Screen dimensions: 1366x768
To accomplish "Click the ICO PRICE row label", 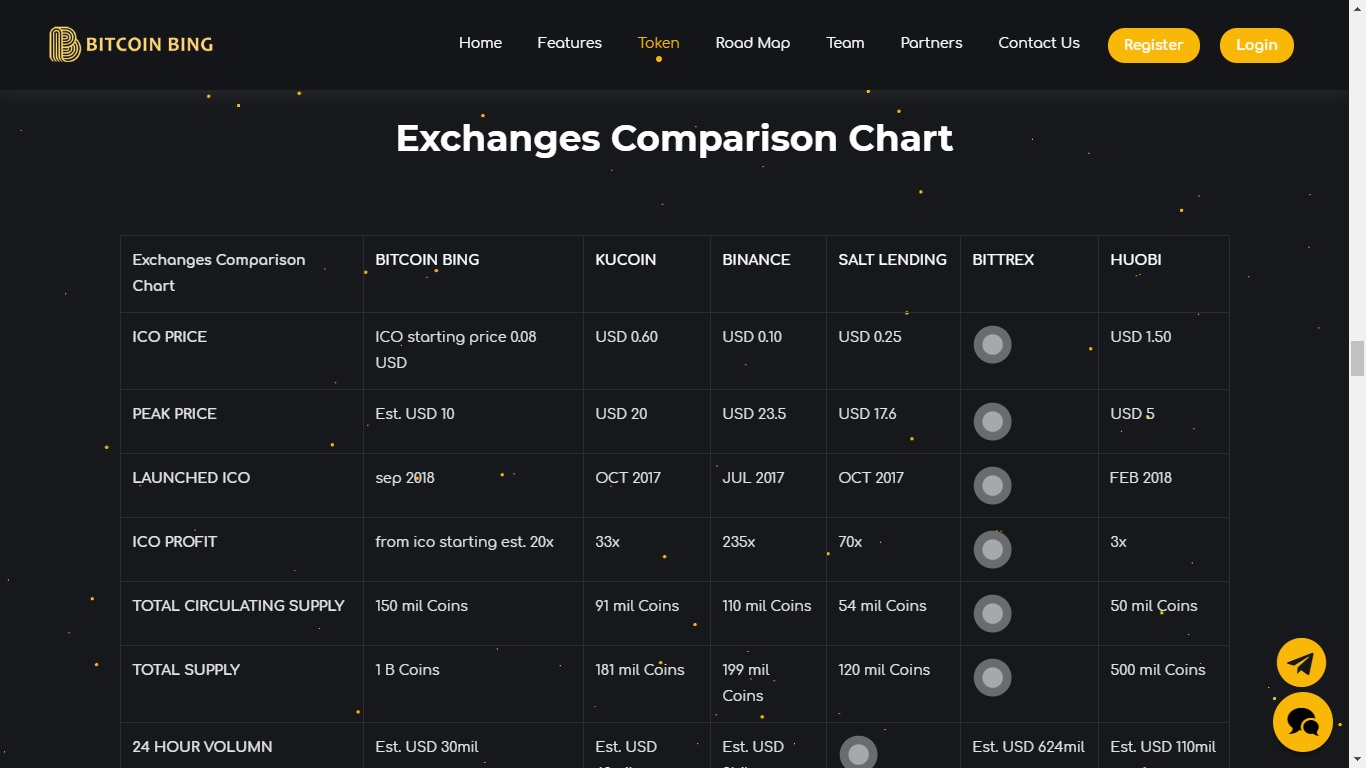I will (x=169, y=337).
